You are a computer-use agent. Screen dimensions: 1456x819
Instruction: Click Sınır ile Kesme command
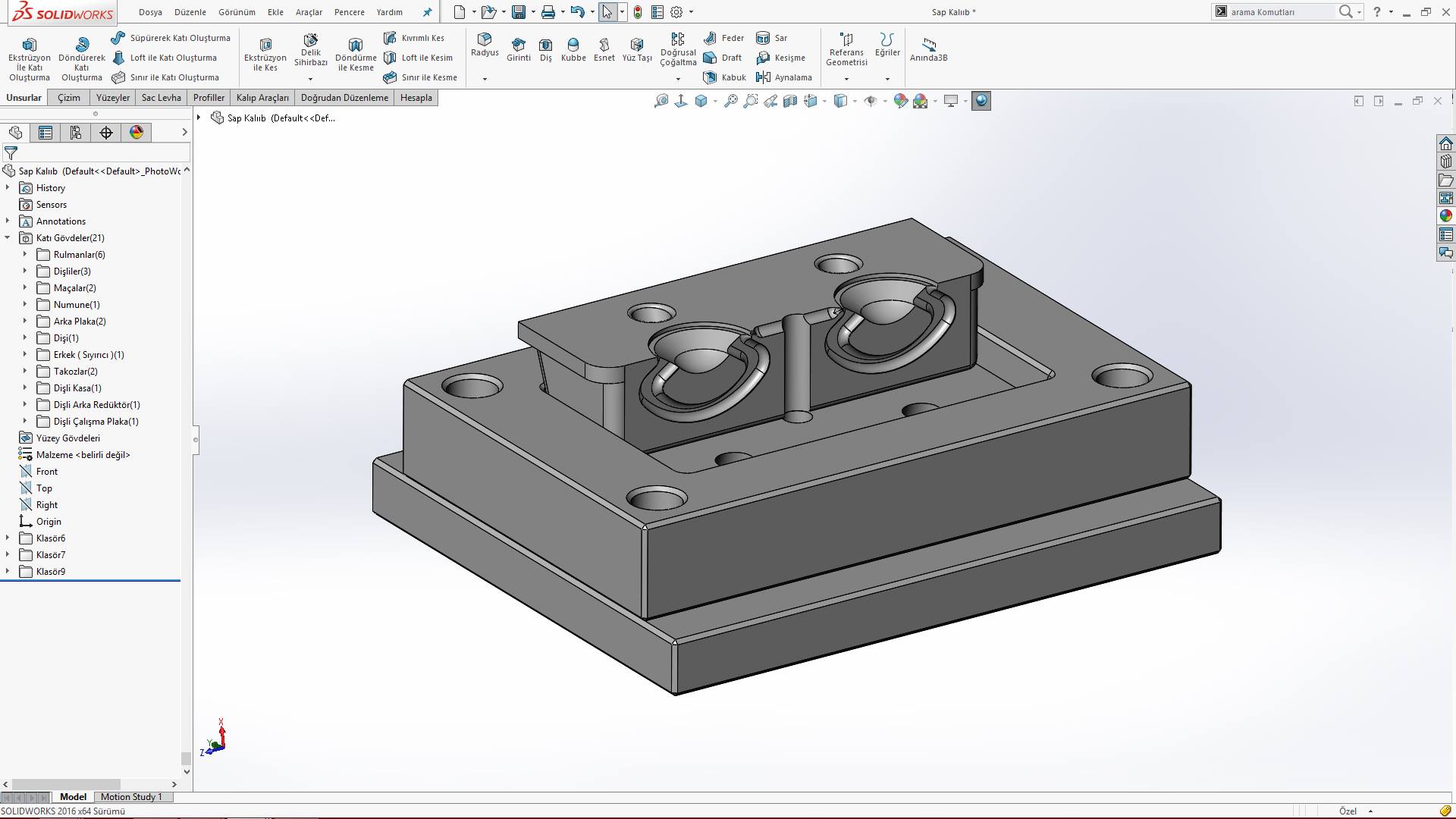(420, 77)
